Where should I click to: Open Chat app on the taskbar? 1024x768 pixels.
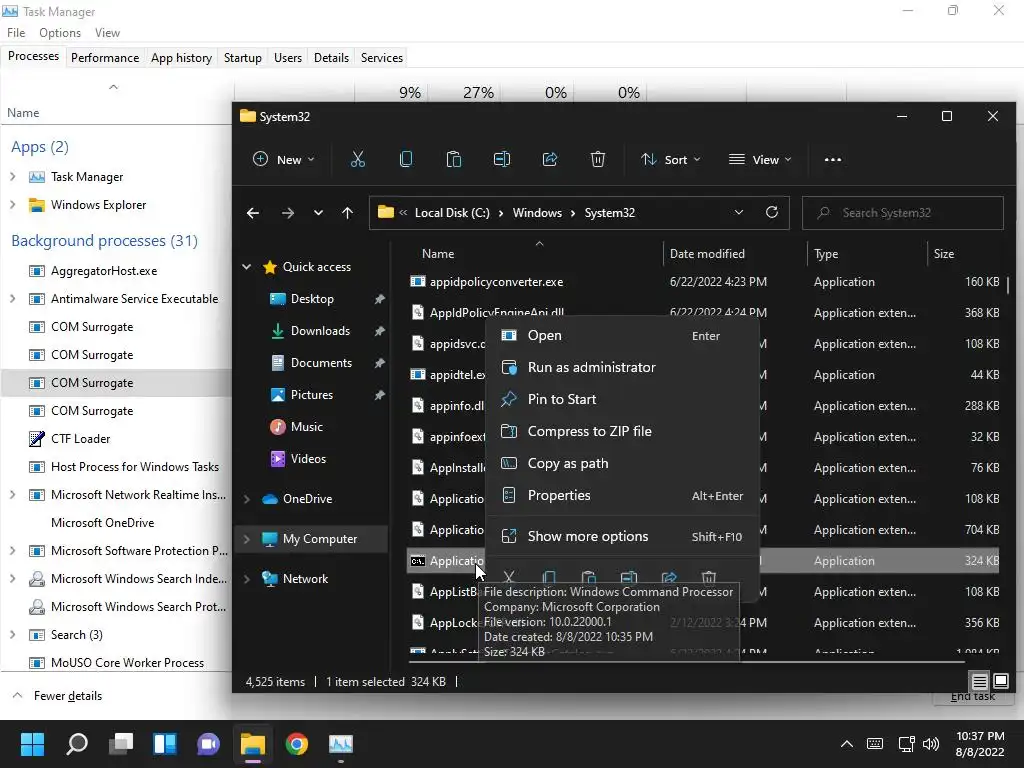[x=209, y=744]
